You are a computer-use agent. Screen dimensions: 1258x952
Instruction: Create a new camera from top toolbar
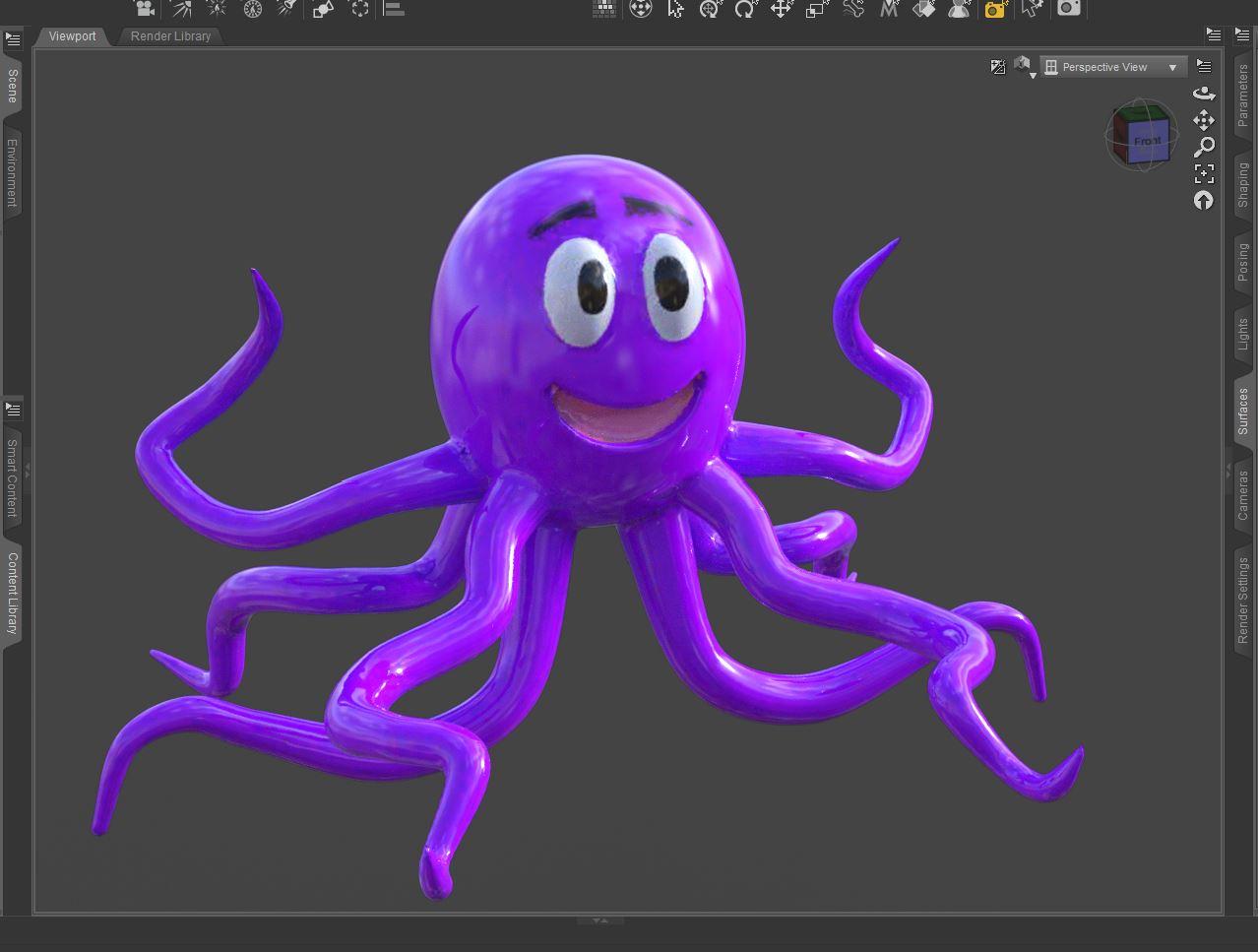[x=145, y=8]
